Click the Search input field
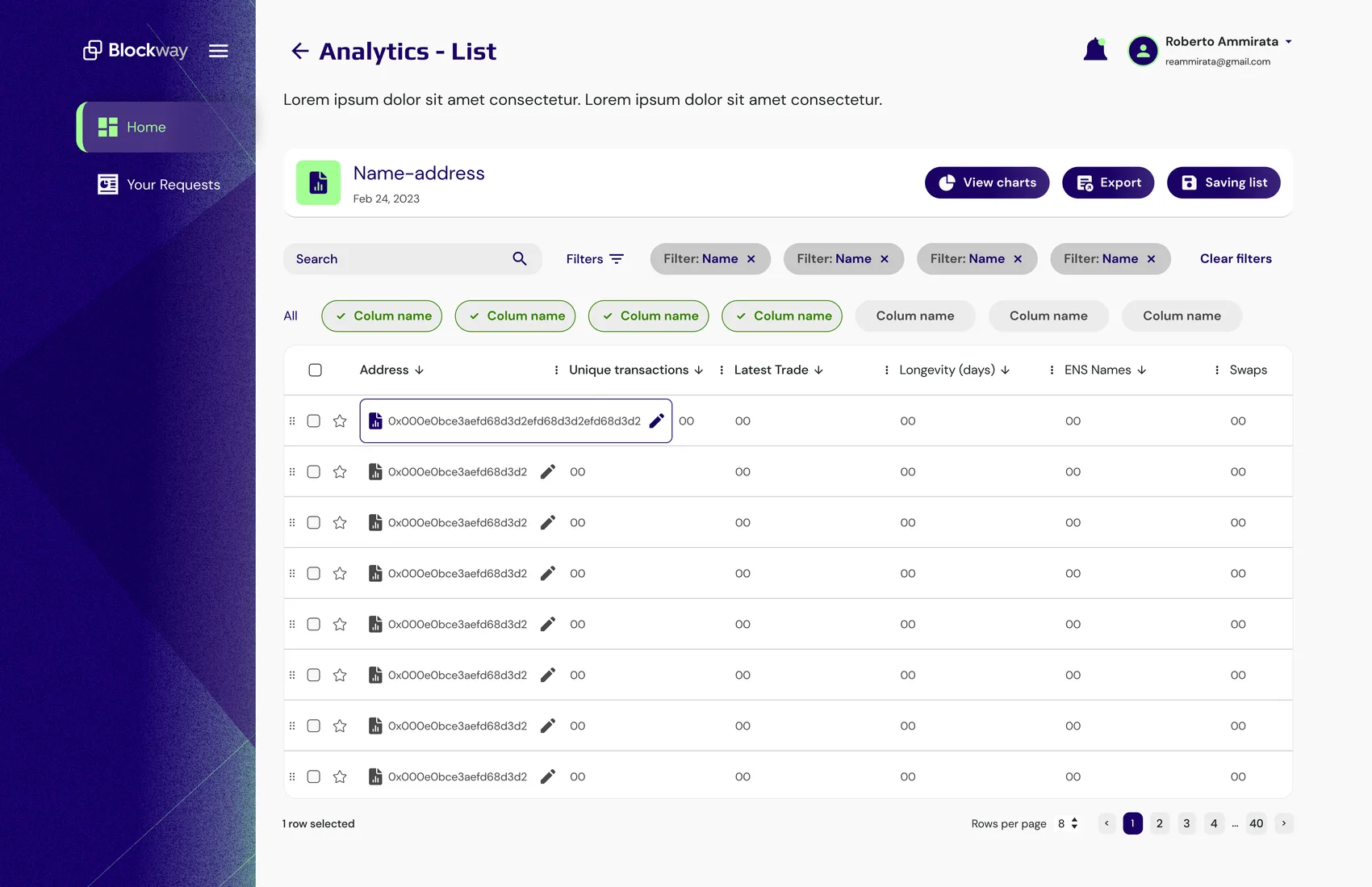 [412, 259]
